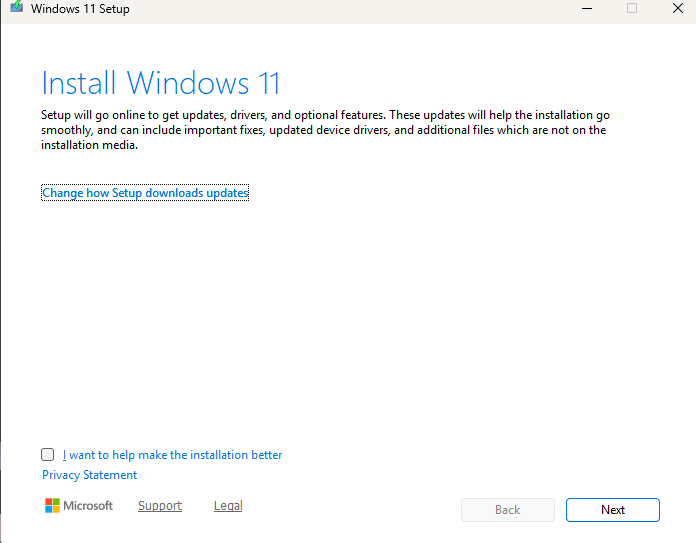Click the Windows 11 Setup title bar icon

coord(15,9)
